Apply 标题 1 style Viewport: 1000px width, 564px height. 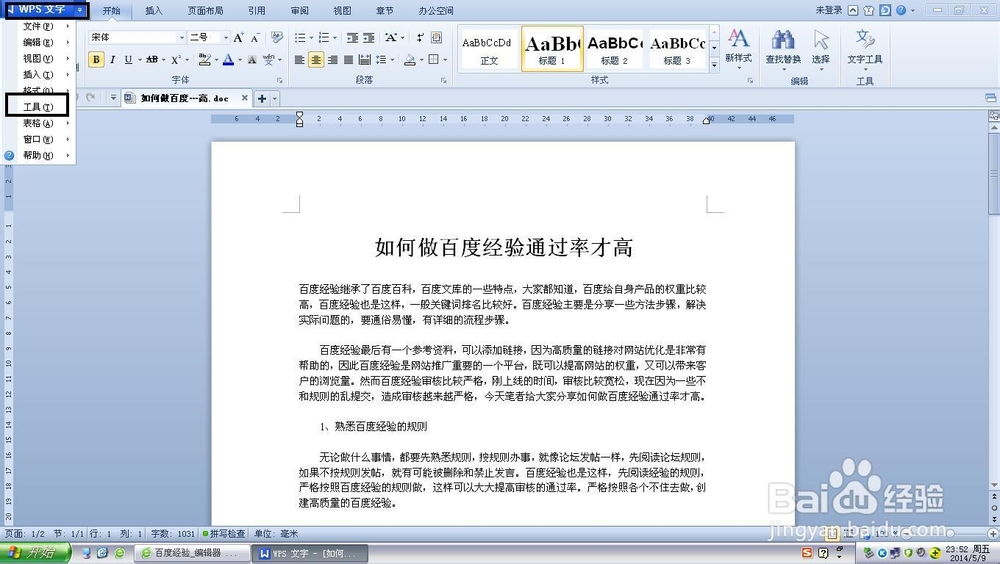552,48
